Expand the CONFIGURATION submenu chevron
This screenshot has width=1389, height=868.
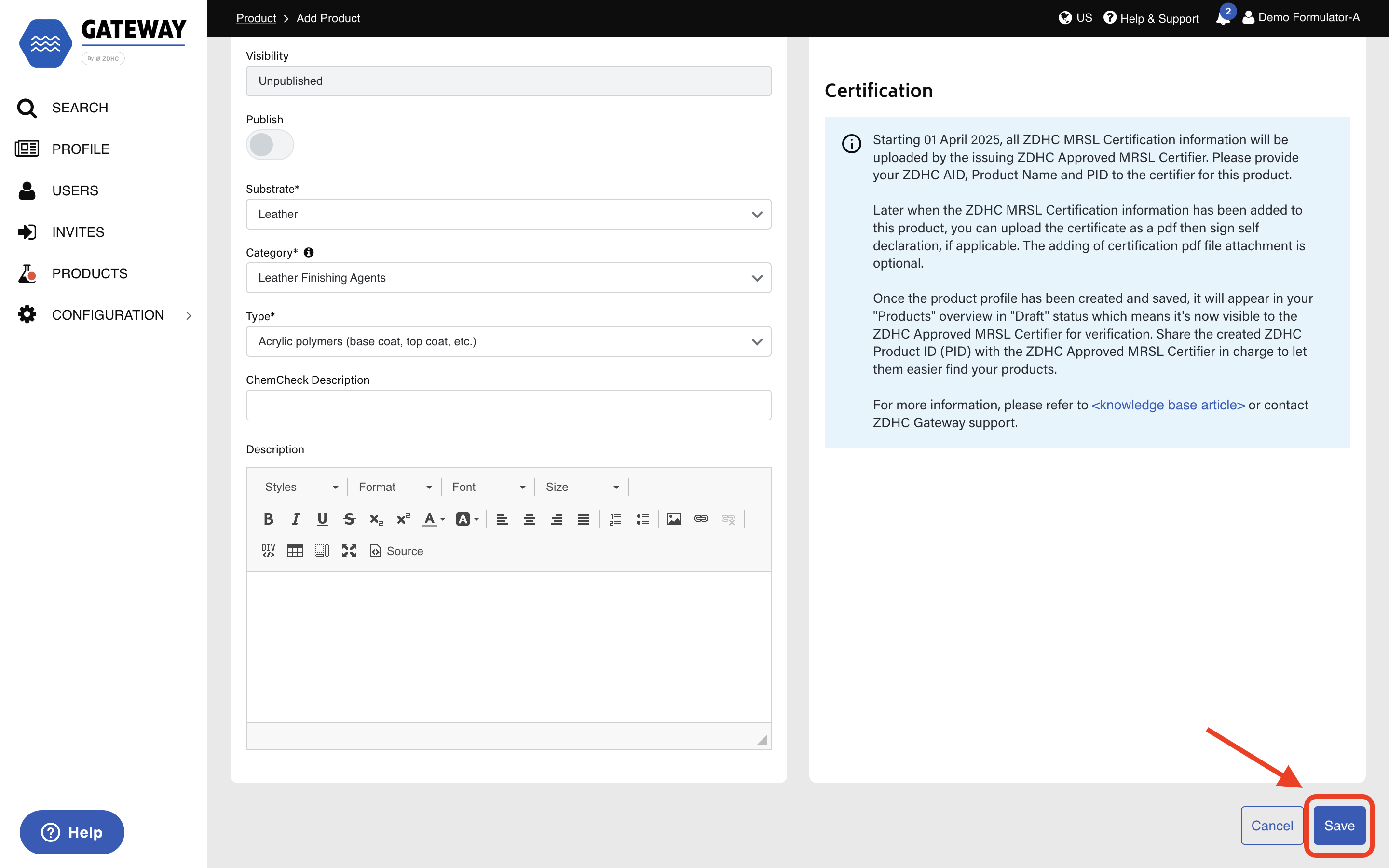(189, 316)
